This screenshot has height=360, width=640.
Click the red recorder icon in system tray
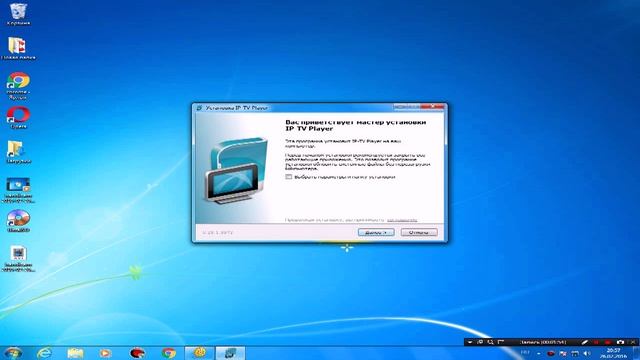[551, 353]
